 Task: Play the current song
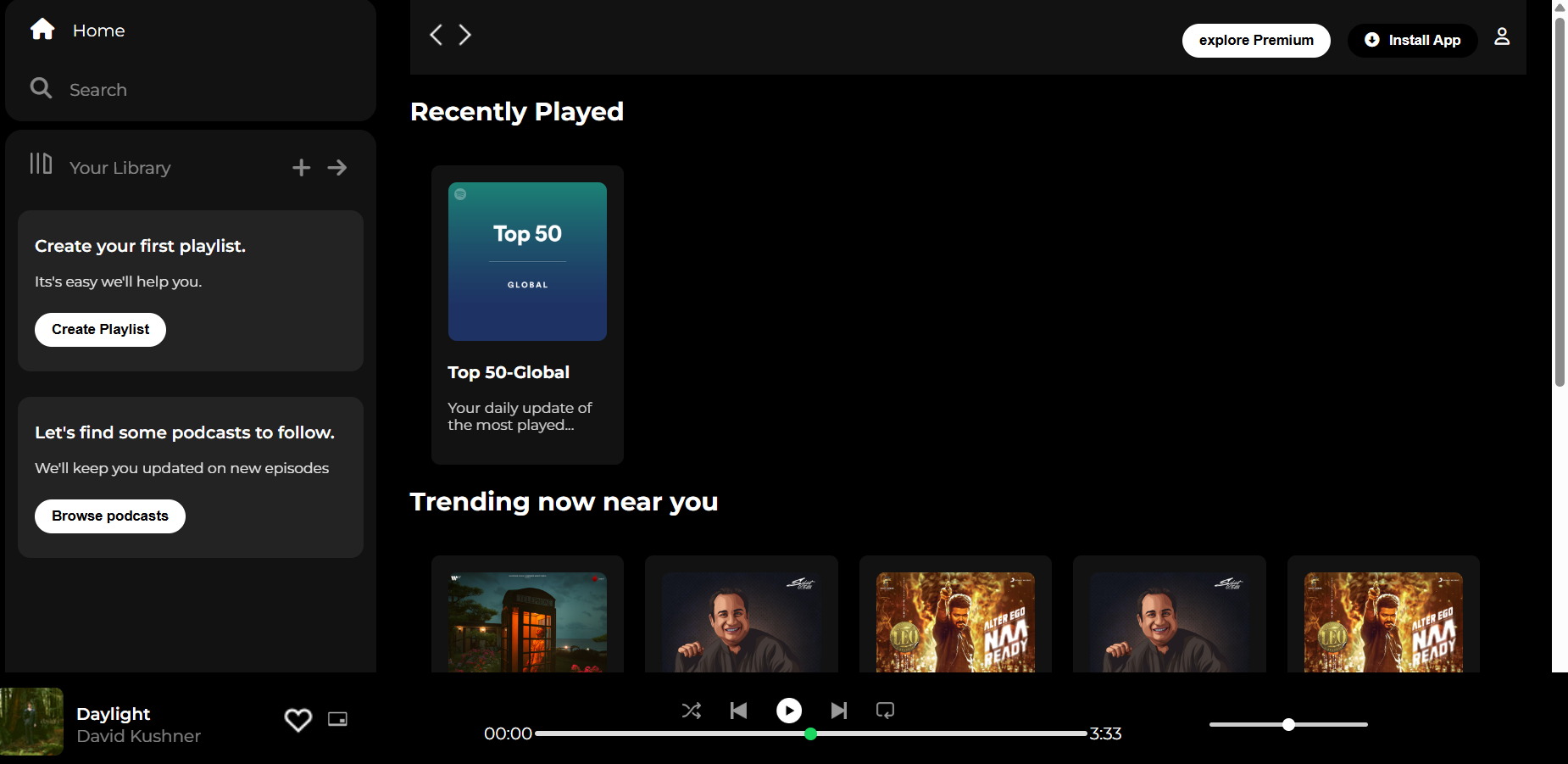pos(789,711)
